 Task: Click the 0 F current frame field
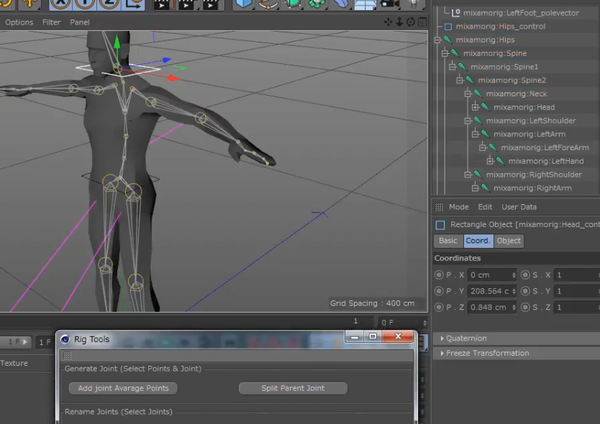(x=401, y=323)
